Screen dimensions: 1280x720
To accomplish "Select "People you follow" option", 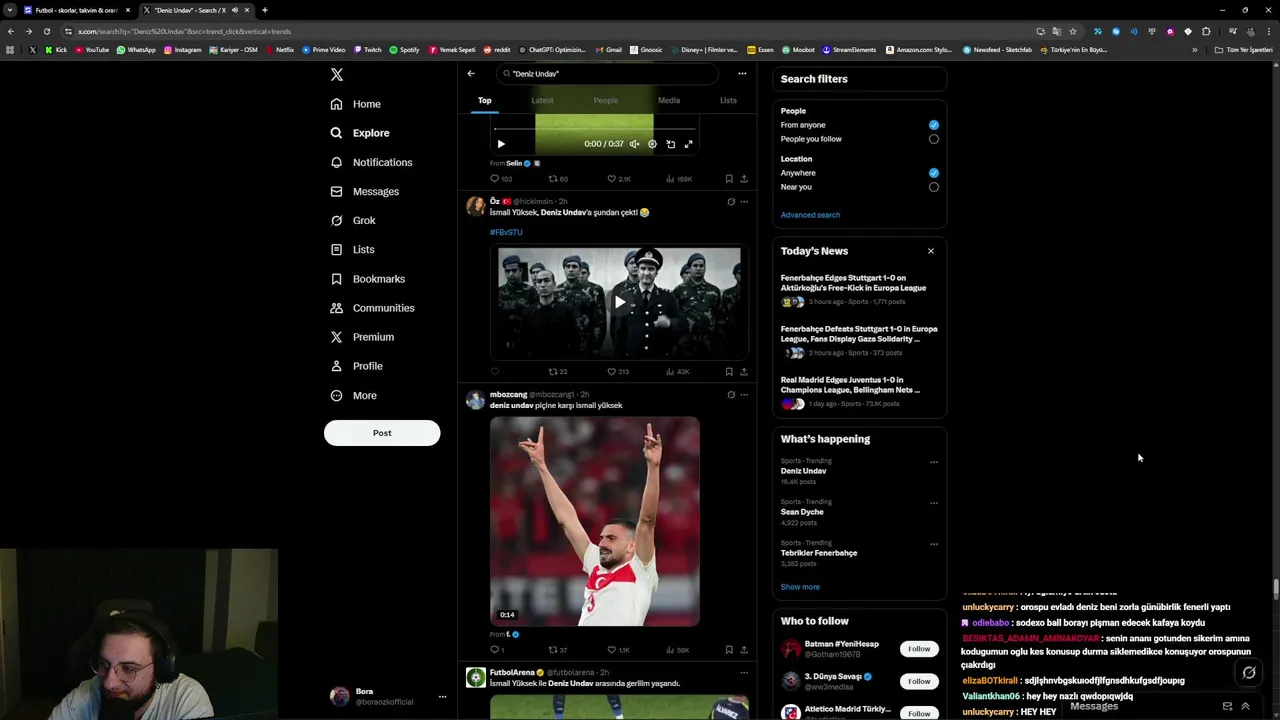I will tap(933, 139).
